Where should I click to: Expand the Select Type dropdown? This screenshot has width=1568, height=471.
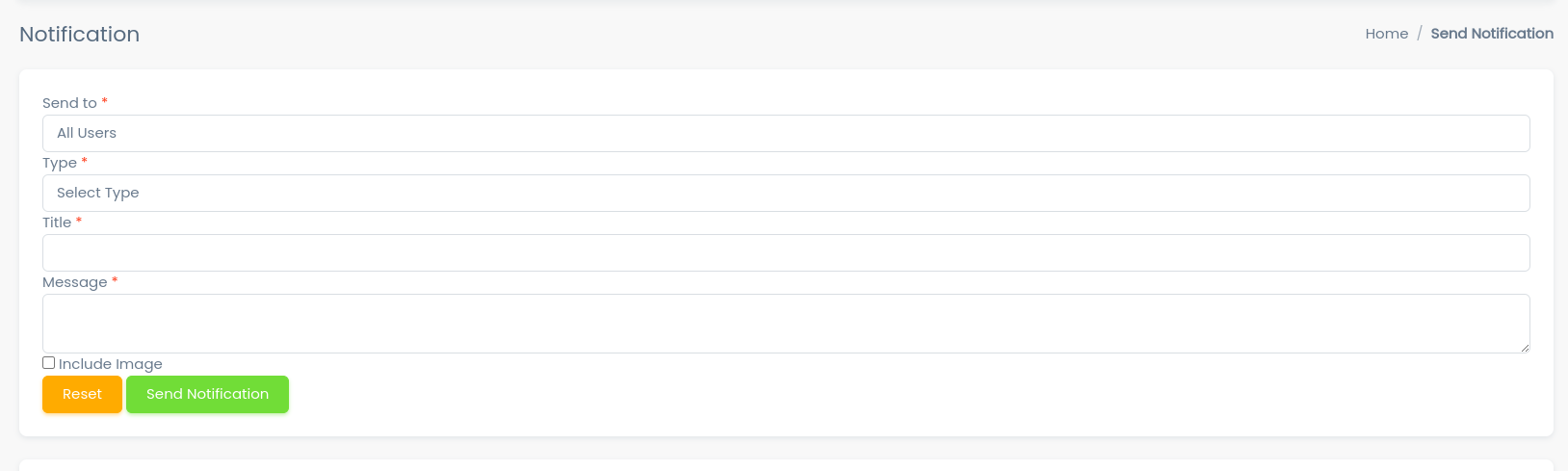coord(785,193)
